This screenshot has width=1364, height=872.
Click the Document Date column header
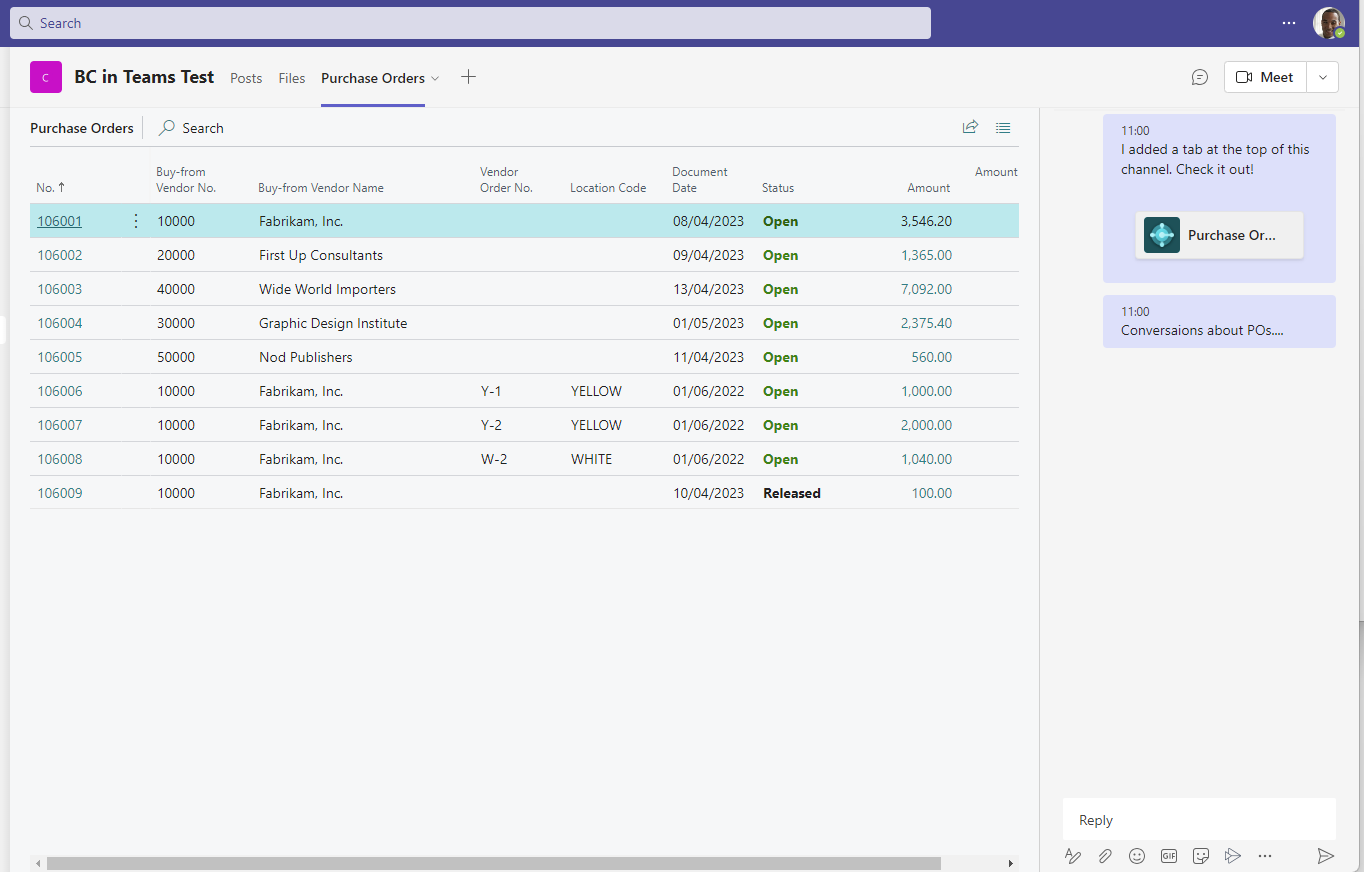pos(700,180)
